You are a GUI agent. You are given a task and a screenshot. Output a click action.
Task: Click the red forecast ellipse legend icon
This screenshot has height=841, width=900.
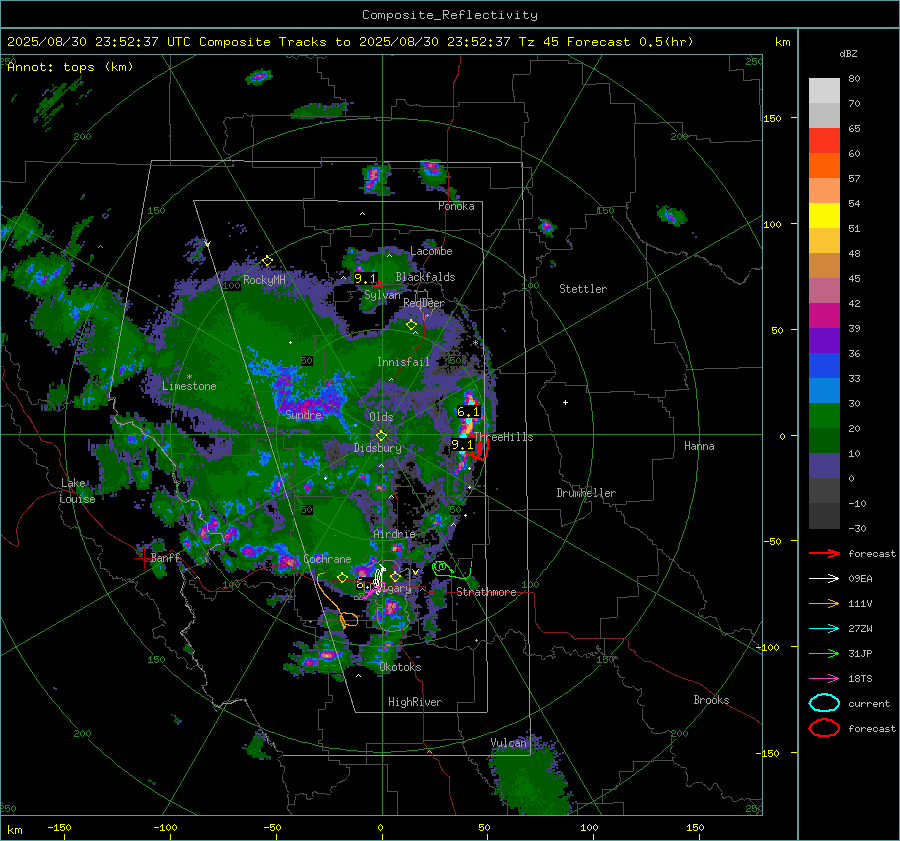click(824, 728)
